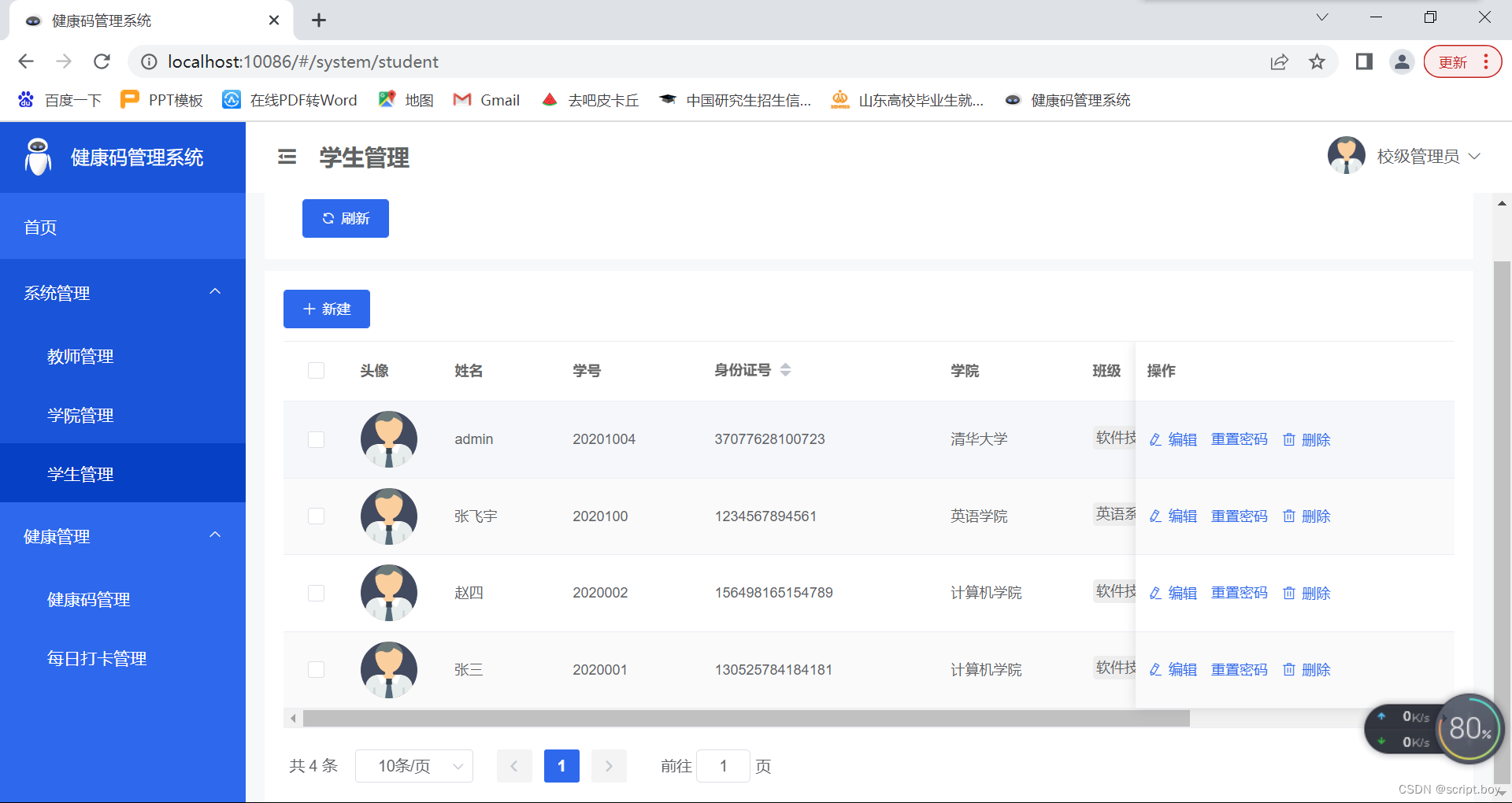Open the 10条/页 page size dropdown
1512x803 pixels.
(x=414, y=766)
